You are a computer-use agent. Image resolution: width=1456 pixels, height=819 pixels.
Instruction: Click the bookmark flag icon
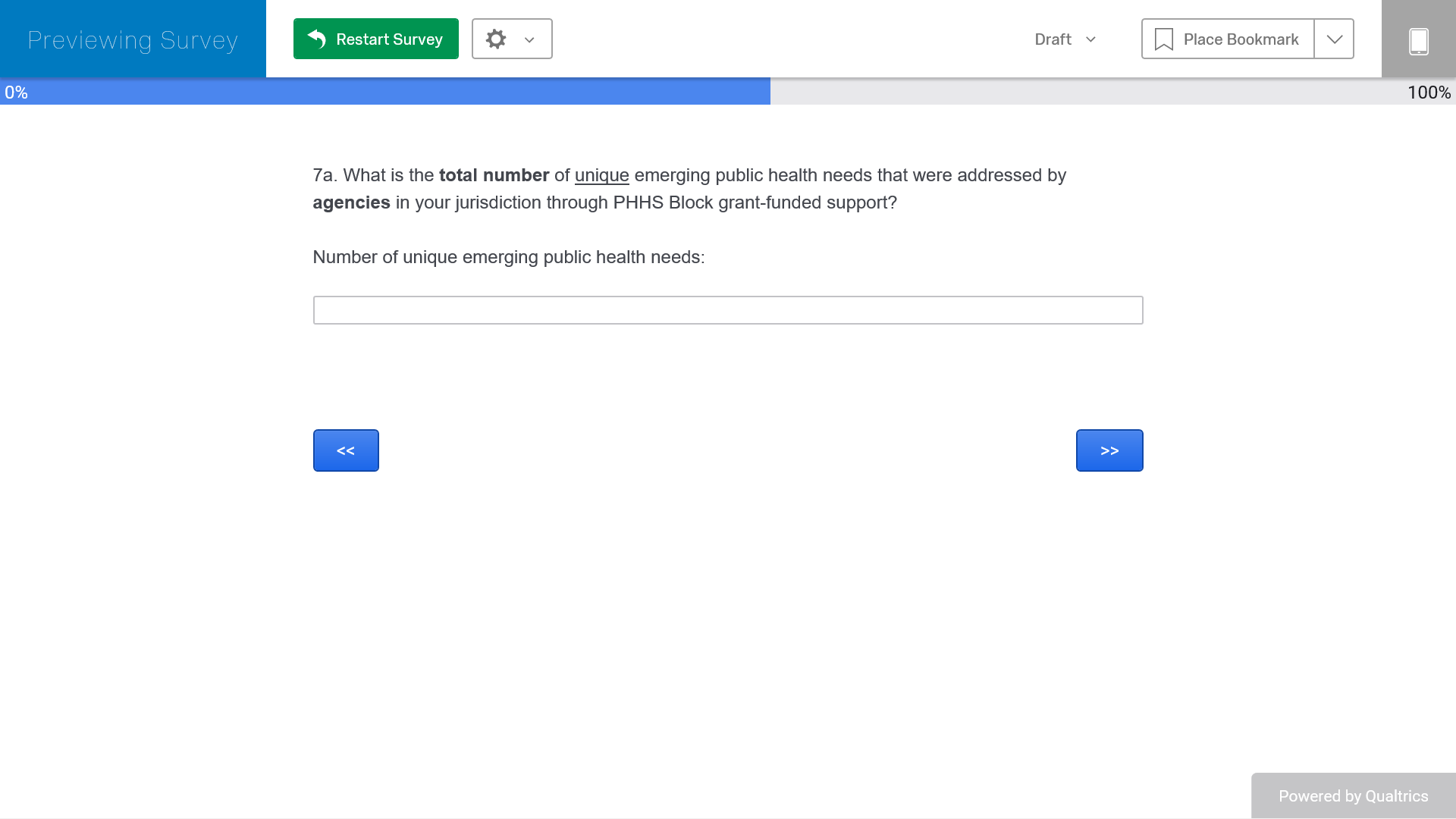1163,39
